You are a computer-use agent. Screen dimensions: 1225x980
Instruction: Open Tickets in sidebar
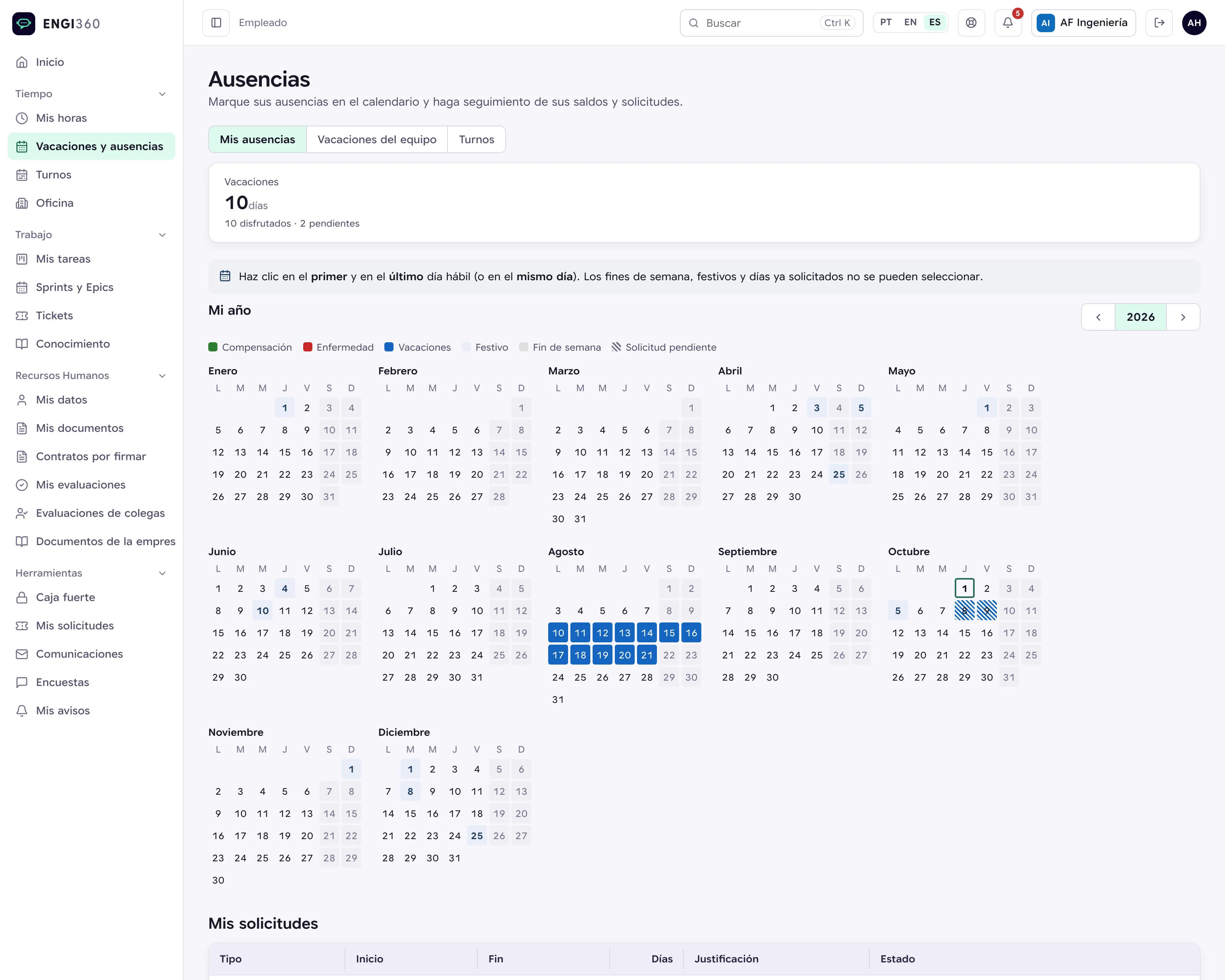(x=91, y=315)
